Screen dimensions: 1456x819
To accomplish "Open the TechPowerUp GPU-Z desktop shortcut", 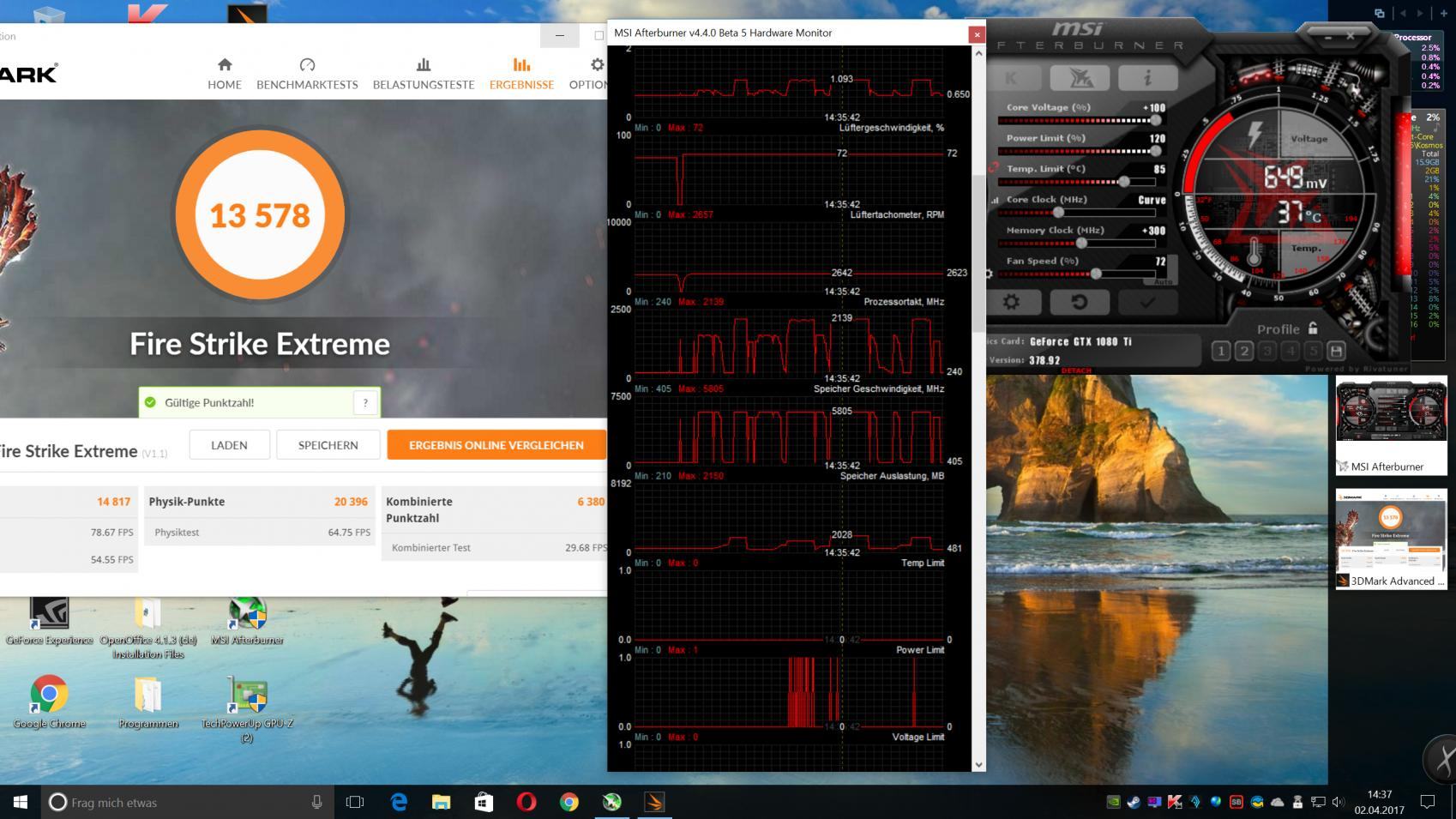I will pos(247,710).
